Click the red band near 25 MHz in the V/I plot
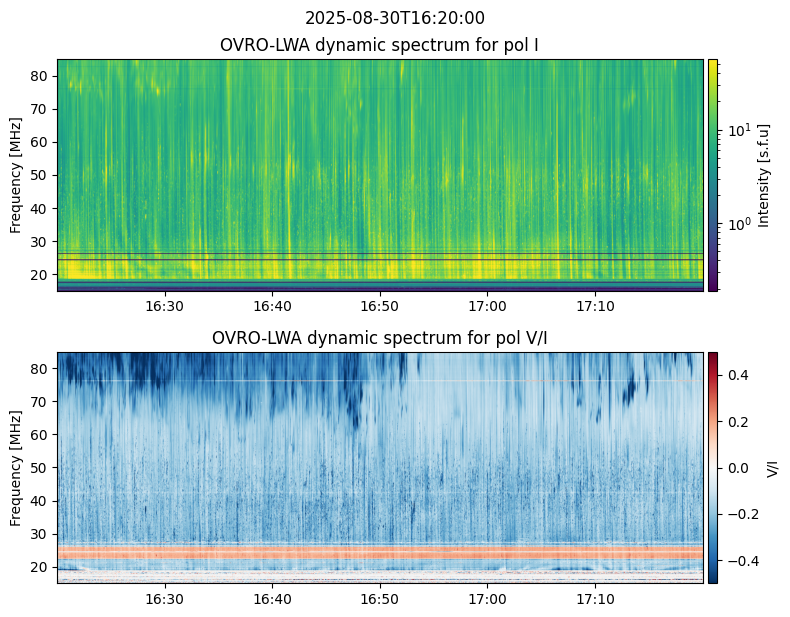This screenshot has width=790, height=617. 380,553
